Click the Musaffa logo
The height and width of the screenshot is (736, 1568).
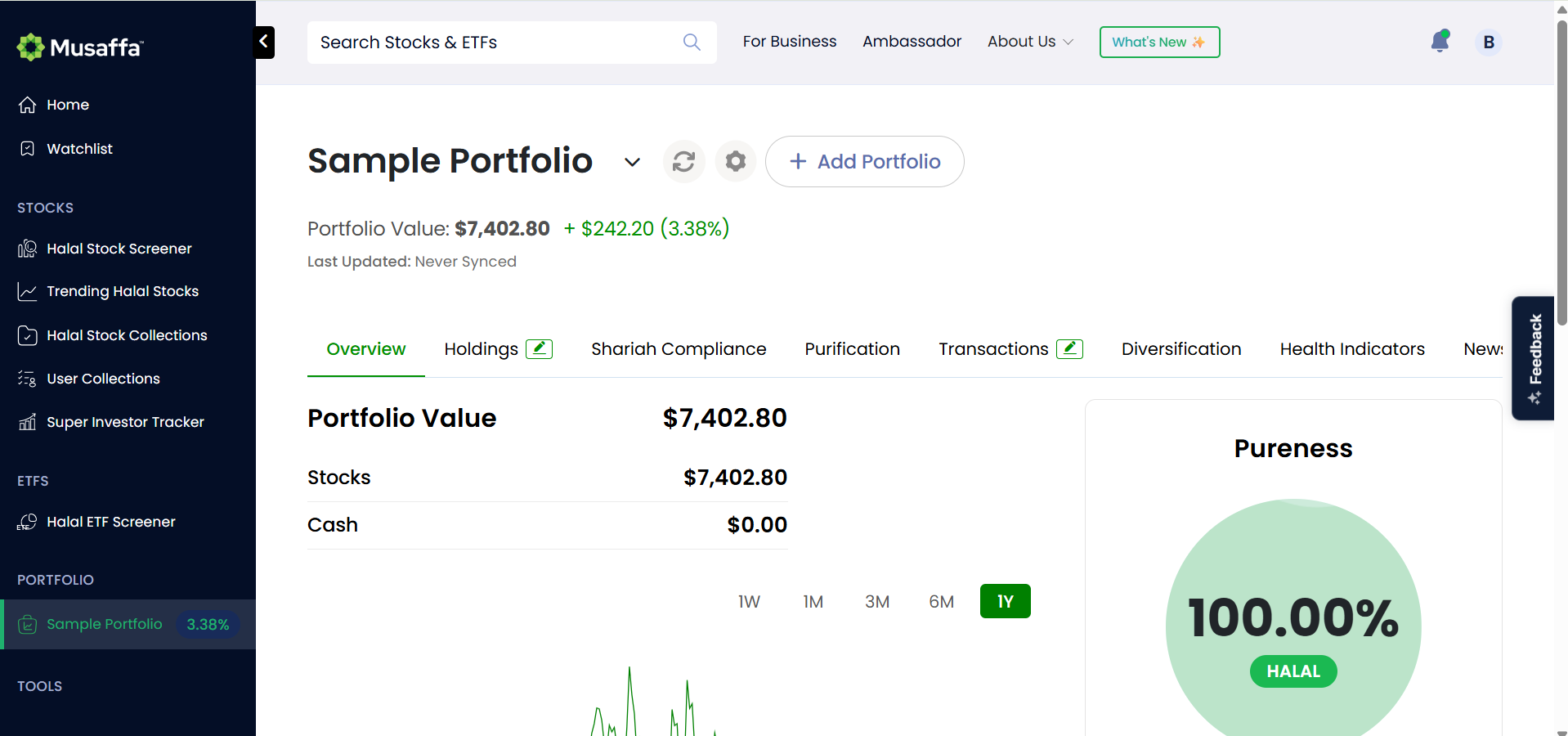(80, 47)
